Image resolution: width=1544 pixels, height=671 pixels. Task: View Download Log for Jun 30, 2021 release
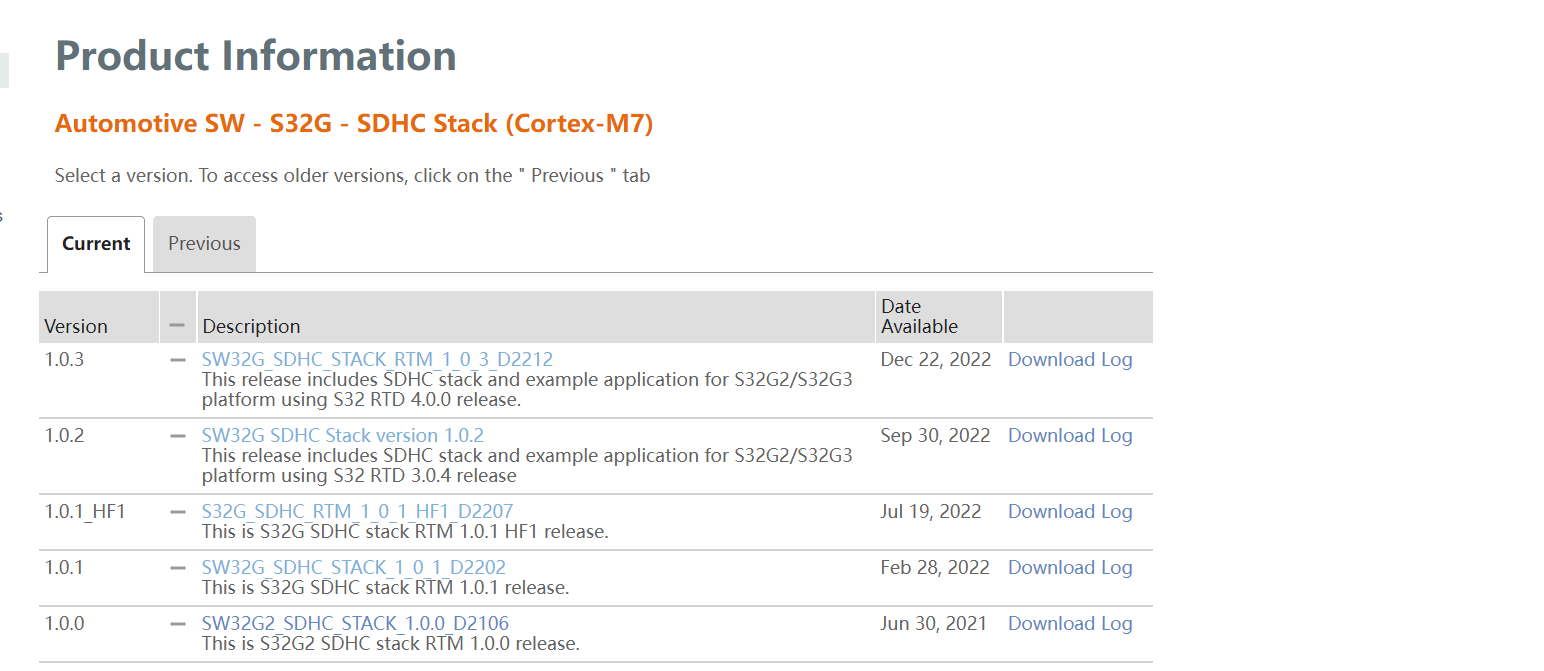1069,623
